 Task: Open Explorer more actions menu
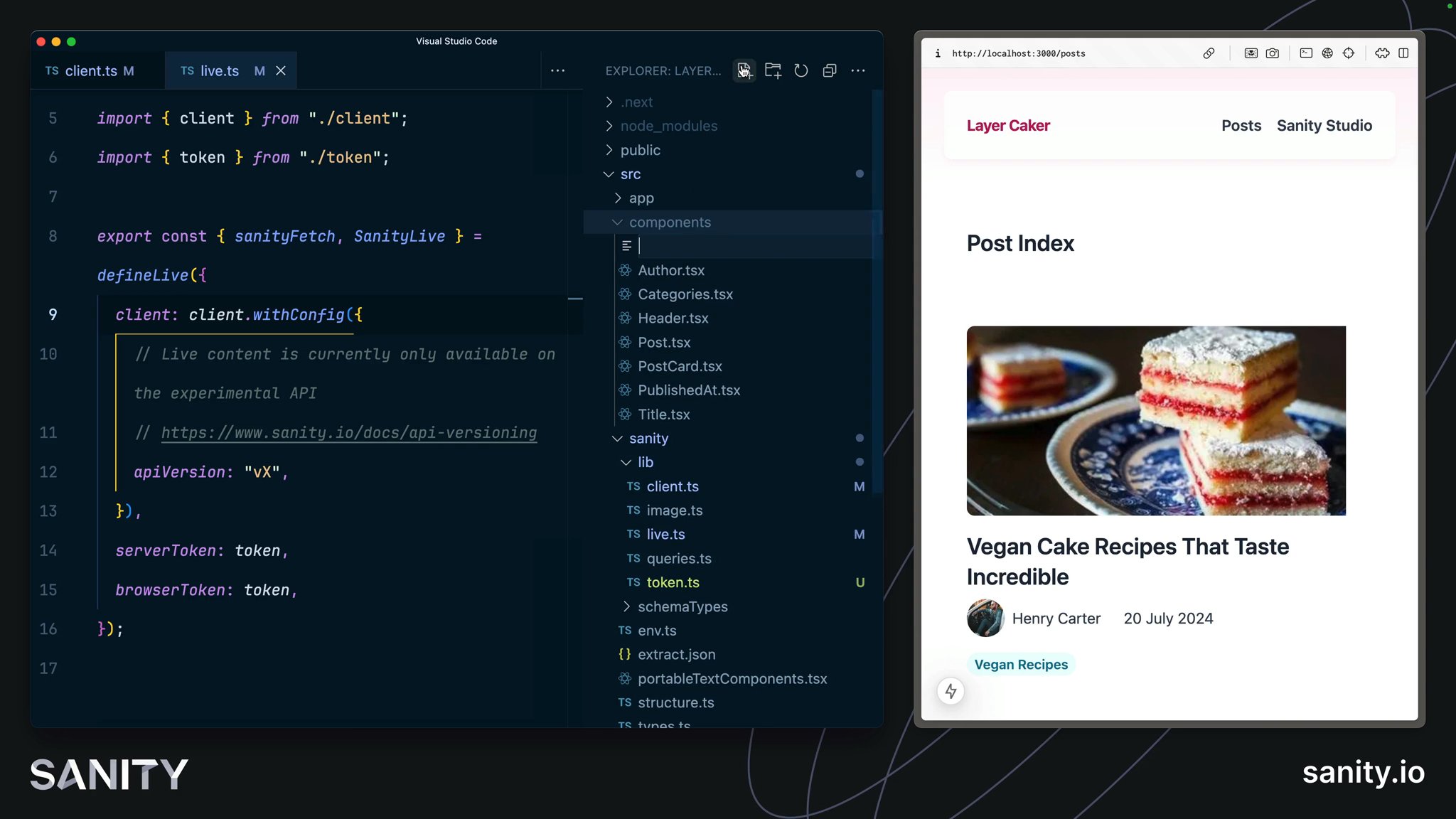pyautogui.click(x=858, y=70)
